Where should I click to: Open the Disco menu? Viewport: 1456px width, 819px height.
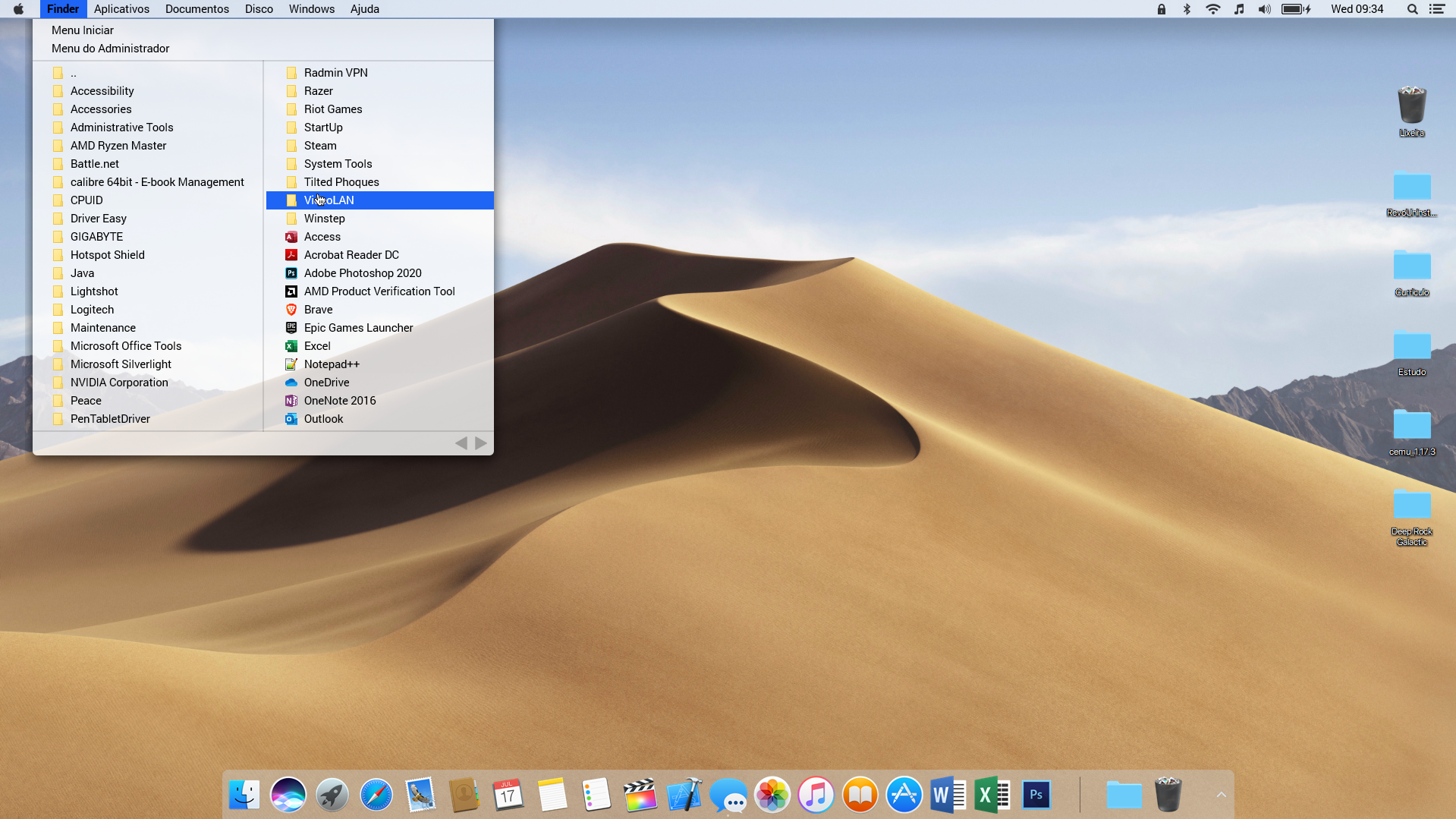click(x=259, y=9)
